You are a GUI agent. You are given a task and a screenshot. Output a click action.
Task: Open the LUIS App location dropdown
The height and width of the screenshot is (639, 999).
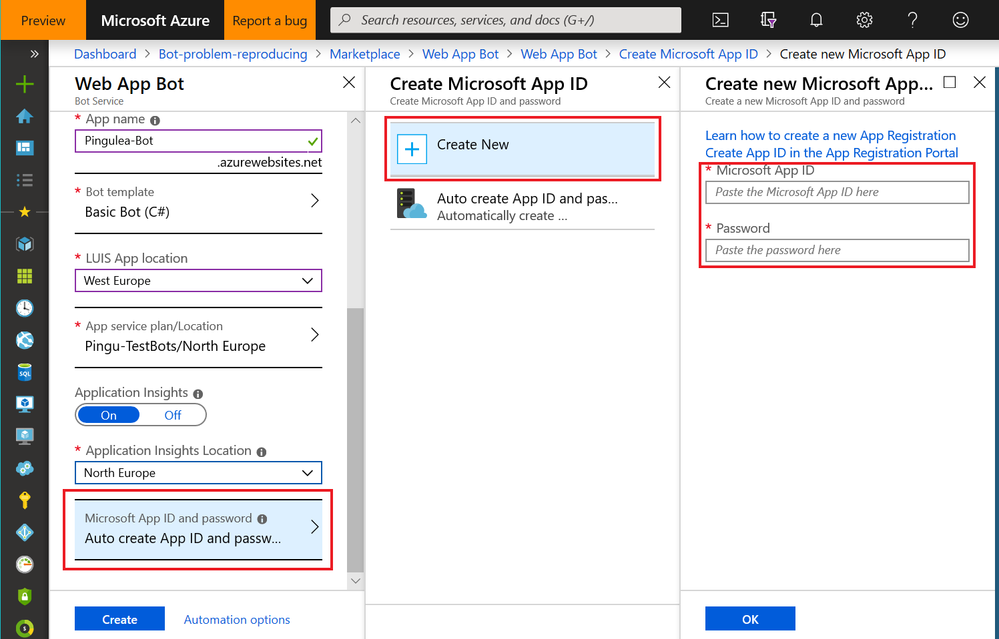(198, 281)
